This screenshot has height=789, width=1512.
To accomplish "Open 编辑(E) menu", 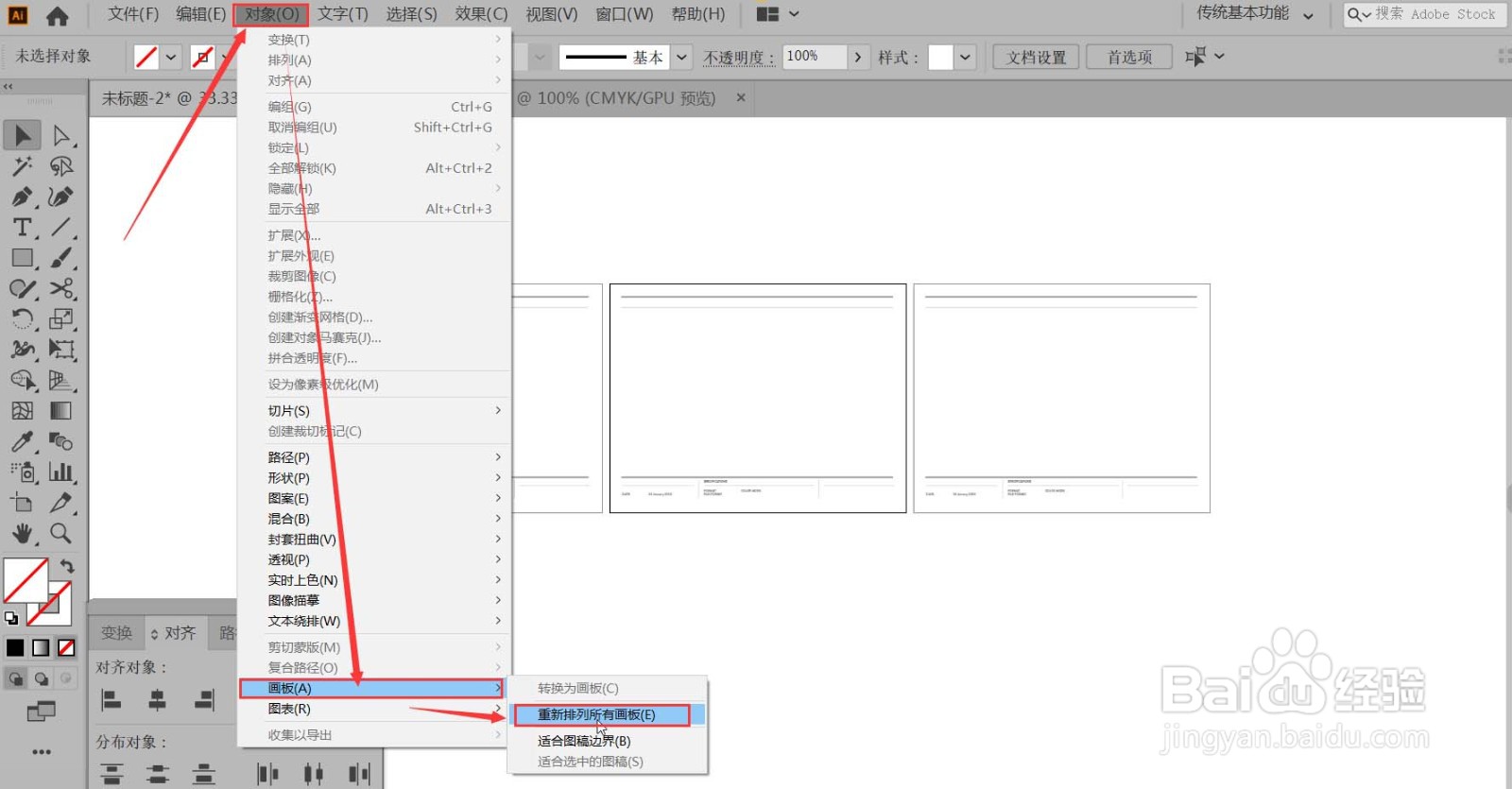I will click(x=201, y=14).
